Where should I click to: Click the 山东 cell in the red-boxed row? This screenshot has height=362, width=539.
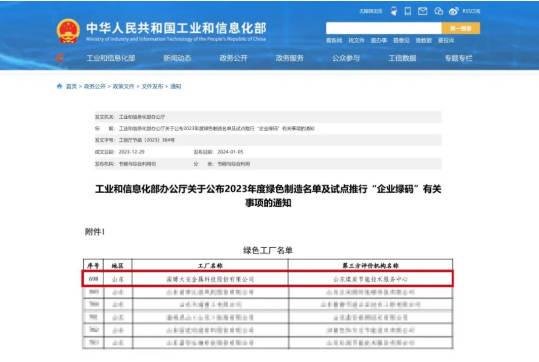click(118, 279)
